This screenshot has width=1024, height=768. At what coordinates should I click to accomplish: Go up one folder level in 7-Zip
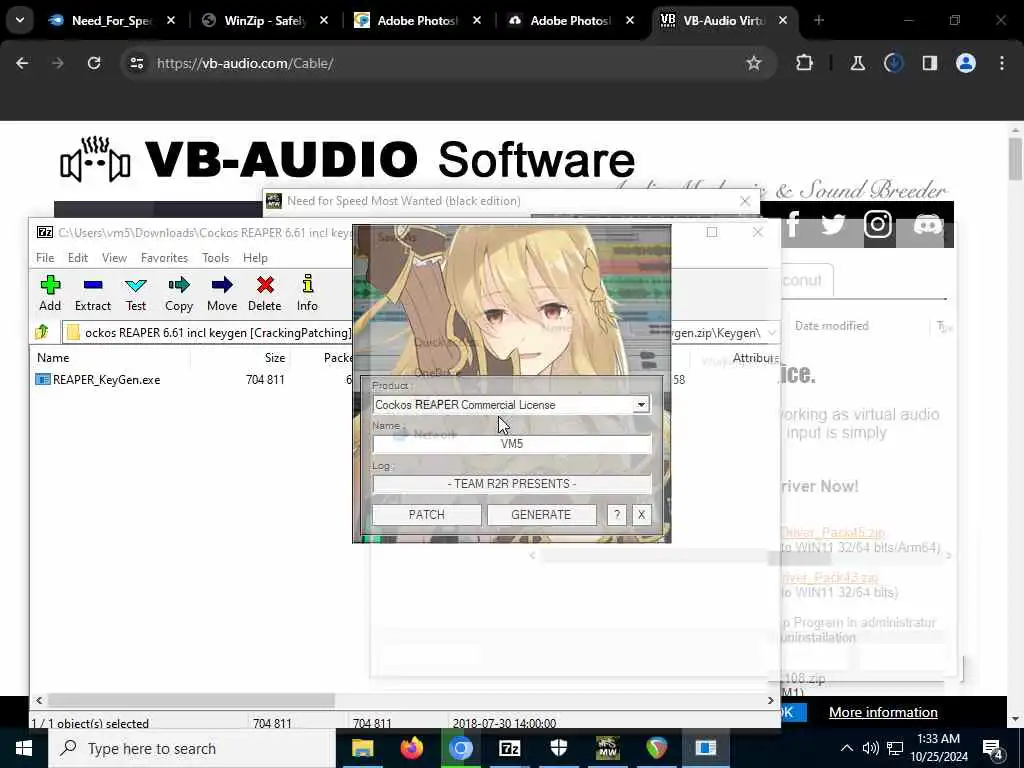click(x=42, y=332)
